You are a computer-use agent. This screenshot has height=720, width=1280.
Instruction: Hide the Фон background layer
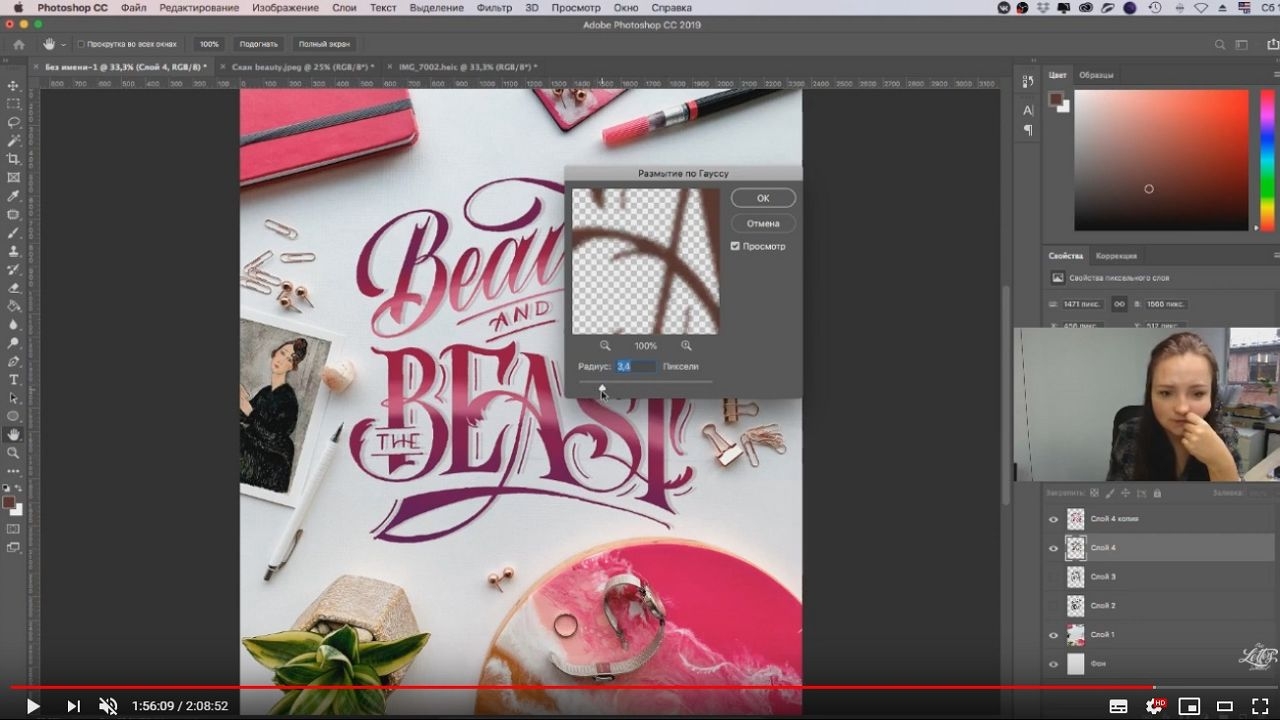[1053, 664]
